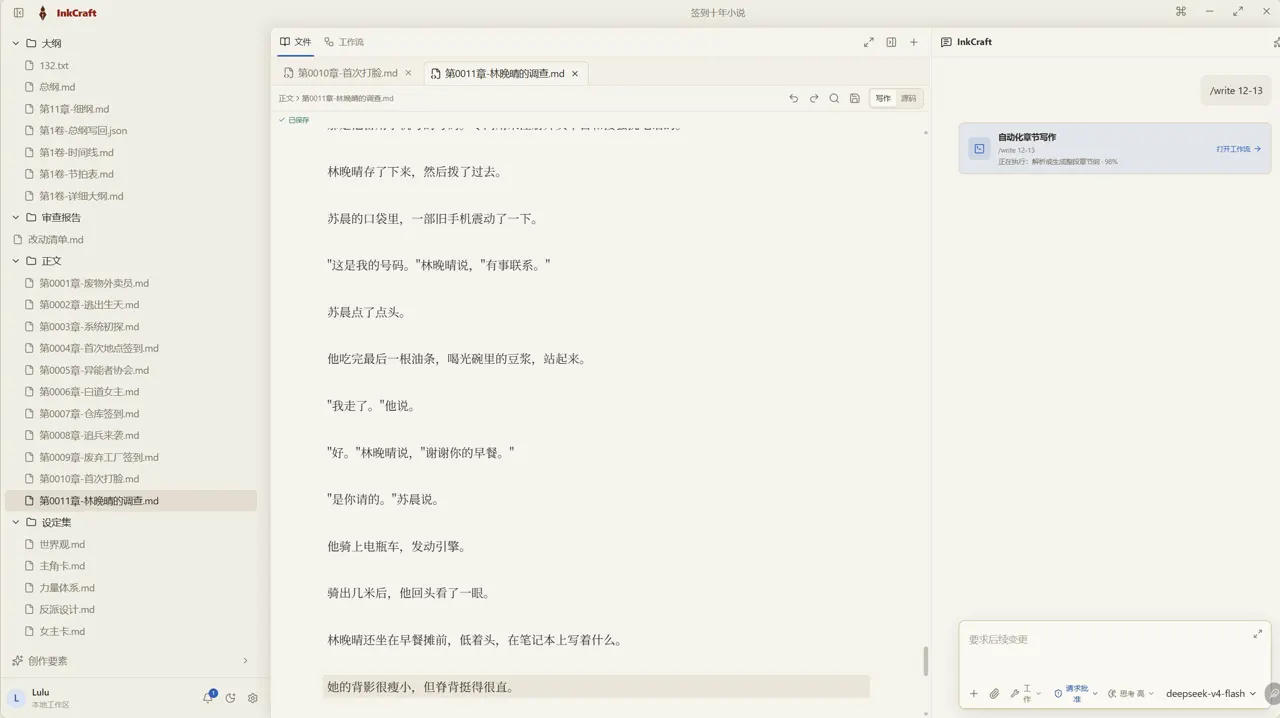Viewport: 1280px width, 718px height.
Task: Open the 请求批准 permission dropdown
Action: tap(1076, 693)
